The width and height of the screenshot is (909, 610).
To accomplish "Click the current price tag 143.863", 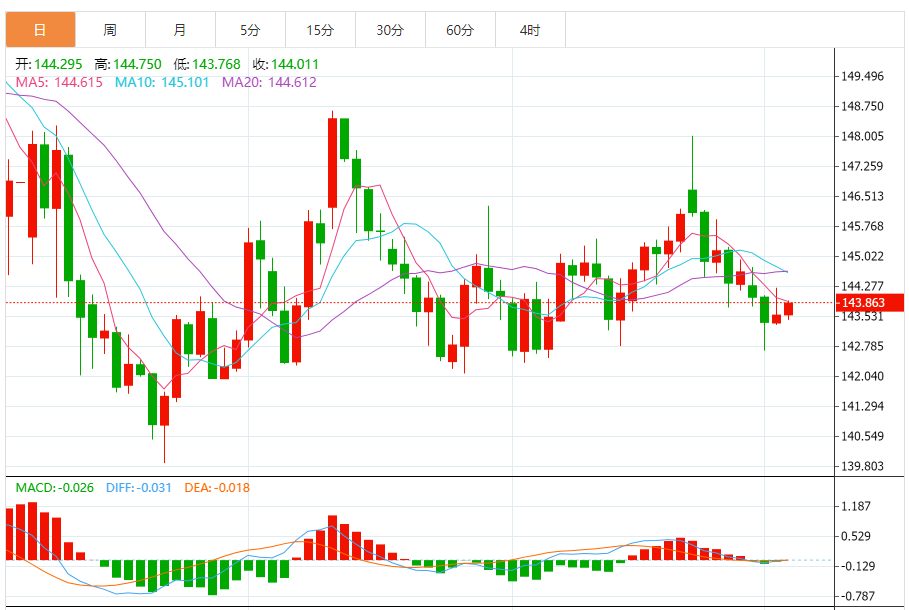I will (x=870, y=303).
